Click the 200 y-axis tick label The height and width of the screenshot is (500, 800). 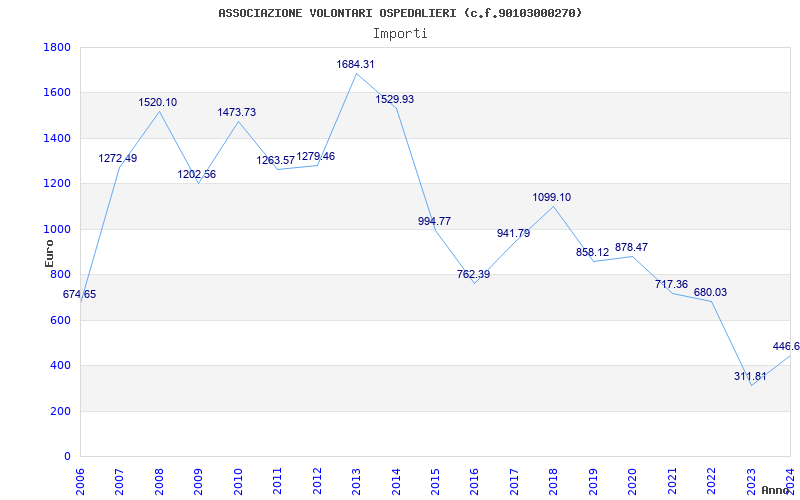click(x=60, y=411)
